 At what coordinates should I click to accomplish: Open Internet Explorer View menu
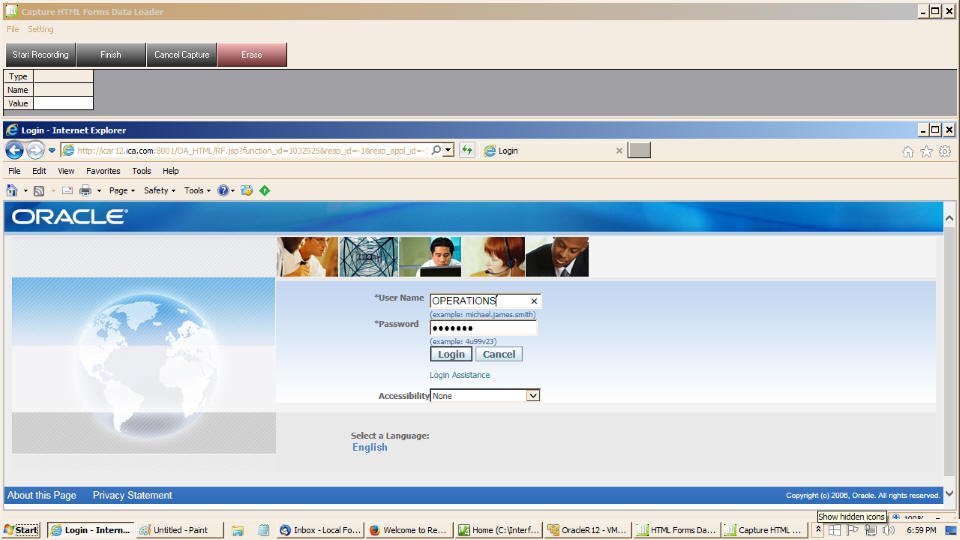coord(66,171)
